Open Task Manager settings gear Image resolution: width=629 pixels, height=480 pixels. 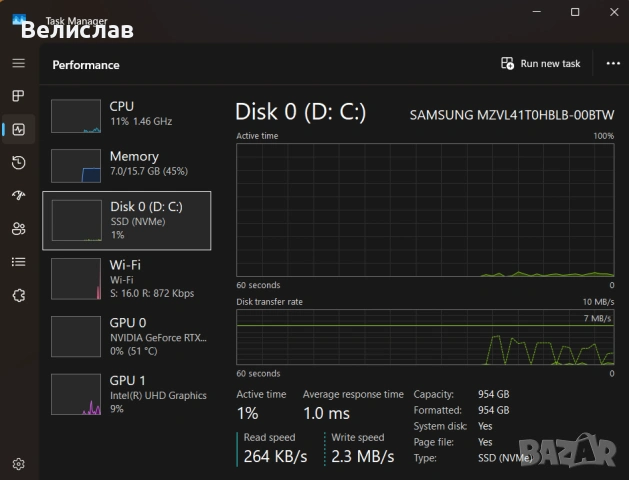click(18, 464)
